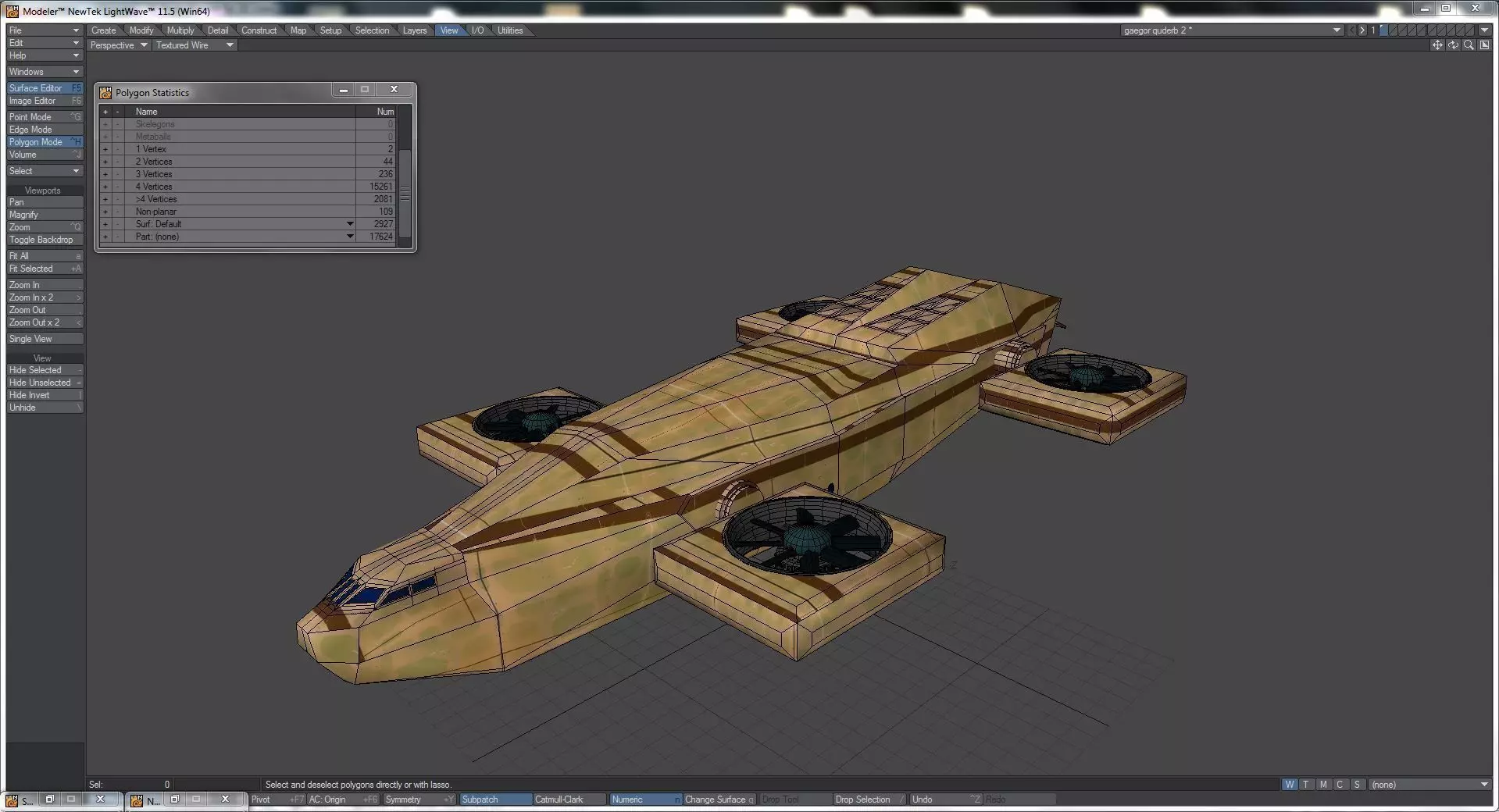Open the Utilities tab
Viewport: 1499px width, 812px height.
click(510, 30)
